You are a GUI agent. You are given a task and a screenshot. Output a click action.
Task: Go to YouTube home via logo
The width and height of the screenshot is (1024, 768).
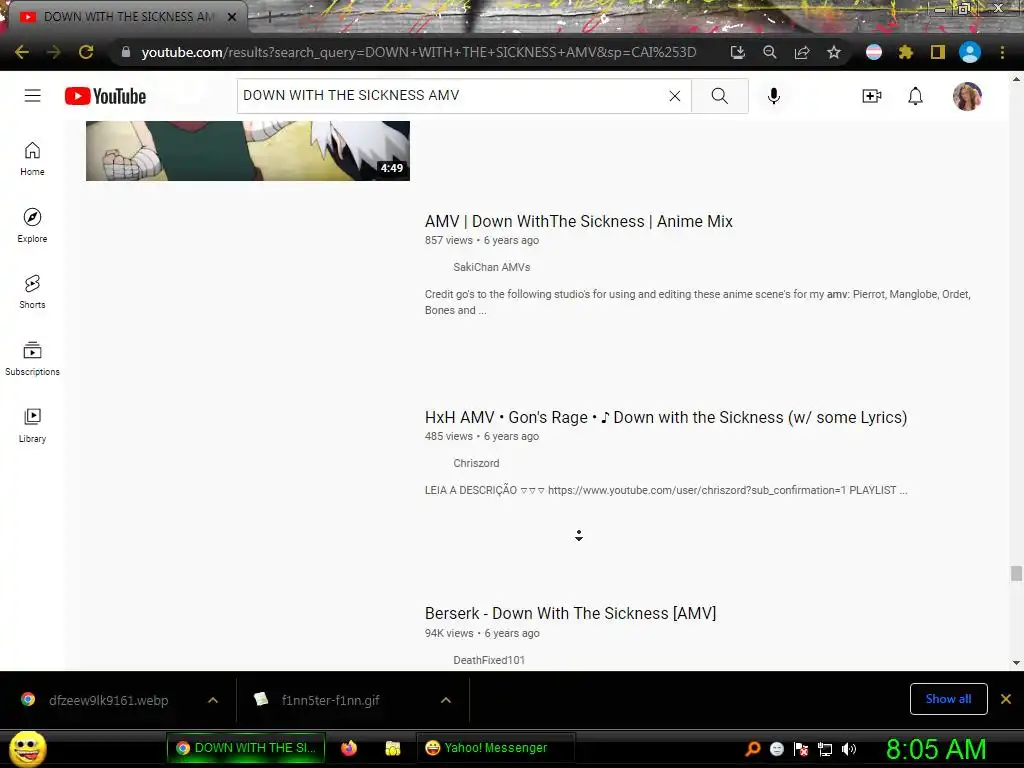tap(105, 96)
